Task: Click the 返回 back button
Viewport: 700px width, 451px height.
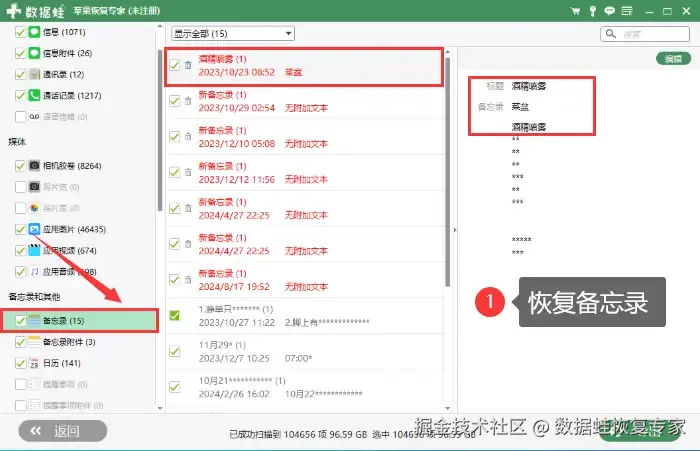Action: 62,431
